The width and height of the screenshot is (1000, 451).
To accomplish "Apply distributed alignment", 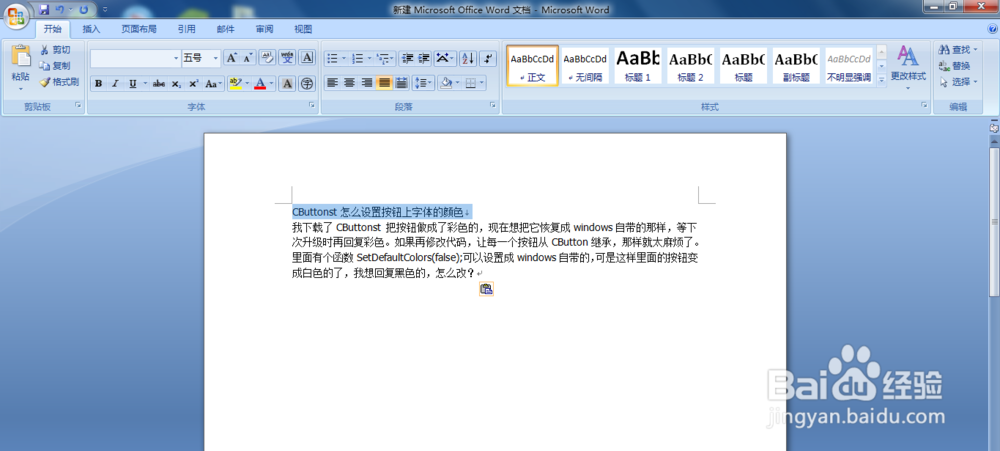I will coord(402,82).
